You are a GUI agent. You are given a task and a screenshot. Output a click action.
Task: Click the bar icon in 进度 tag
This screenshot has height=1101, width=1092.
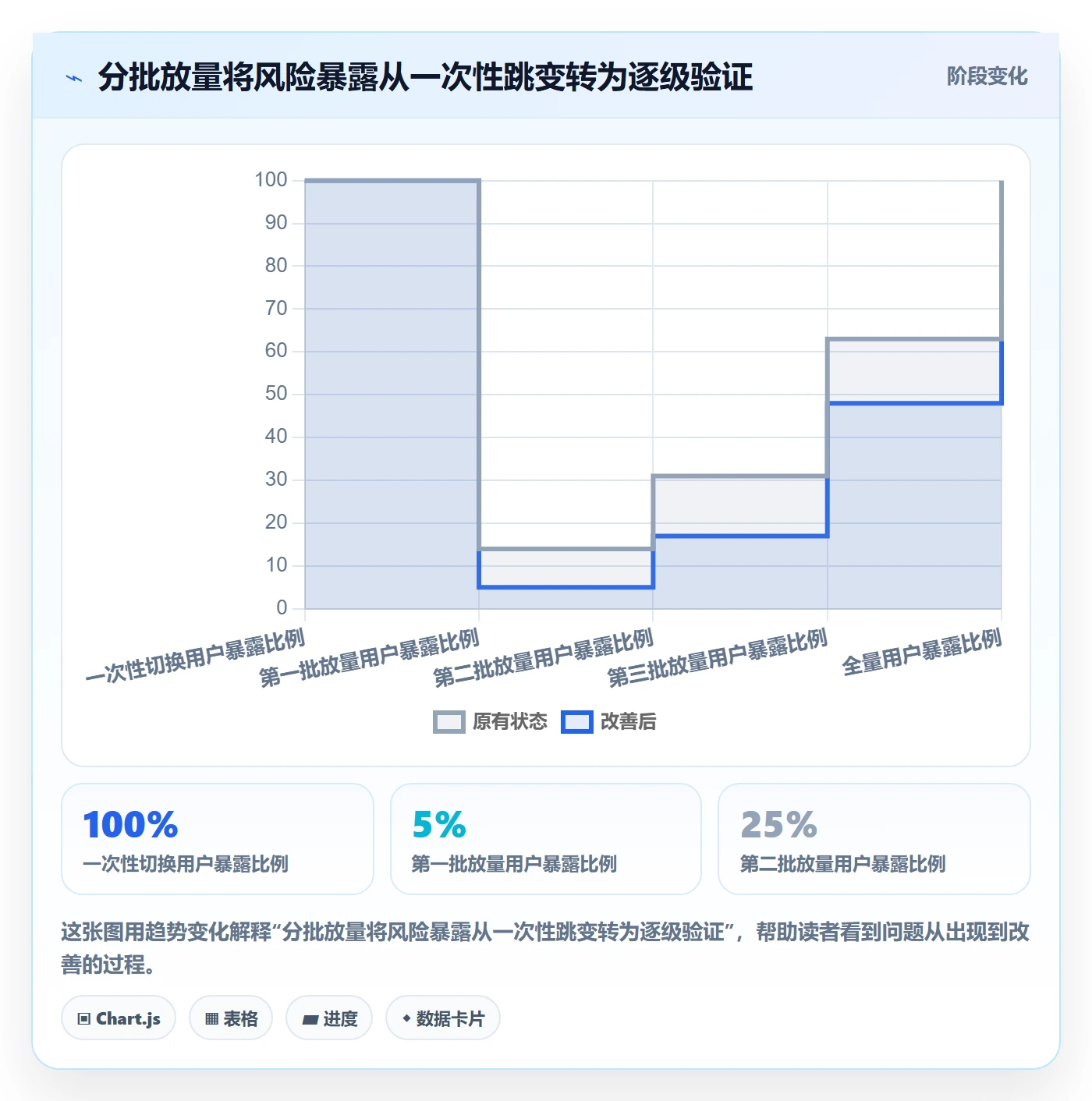pos(310,1019)
